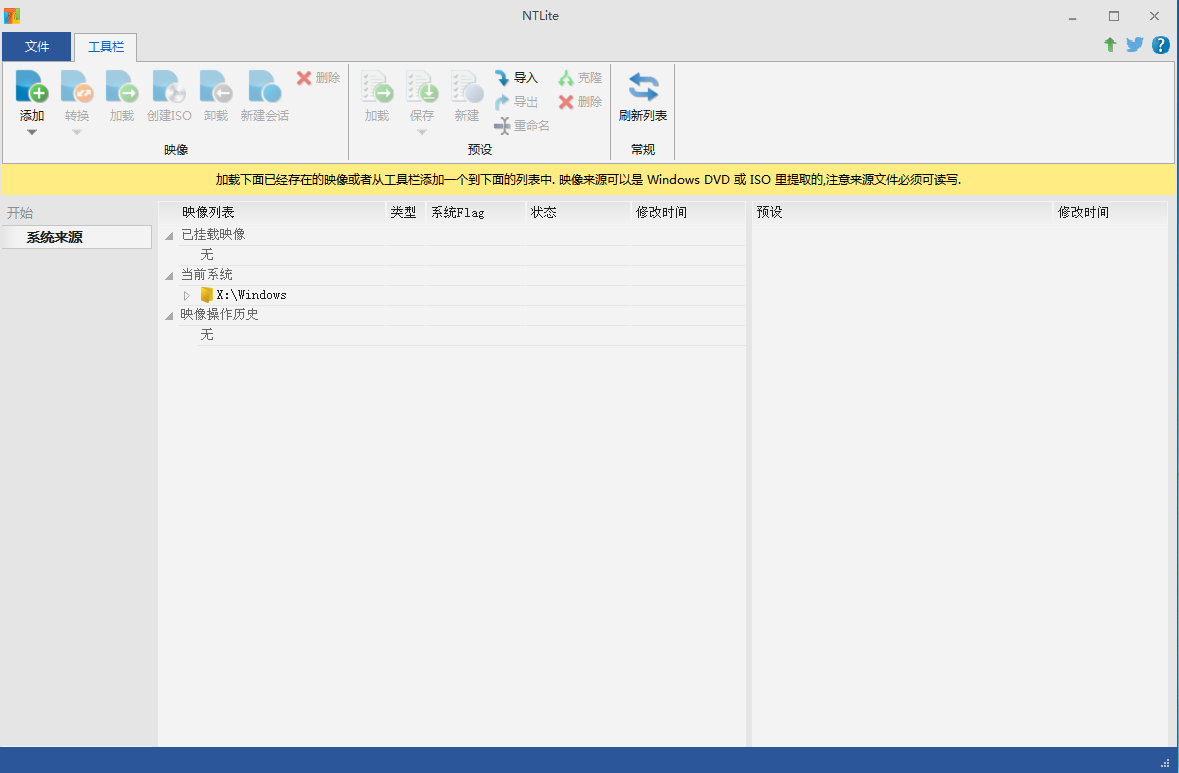
Task: Click the 转换 (Convert) icon
Action: point(77,87)
